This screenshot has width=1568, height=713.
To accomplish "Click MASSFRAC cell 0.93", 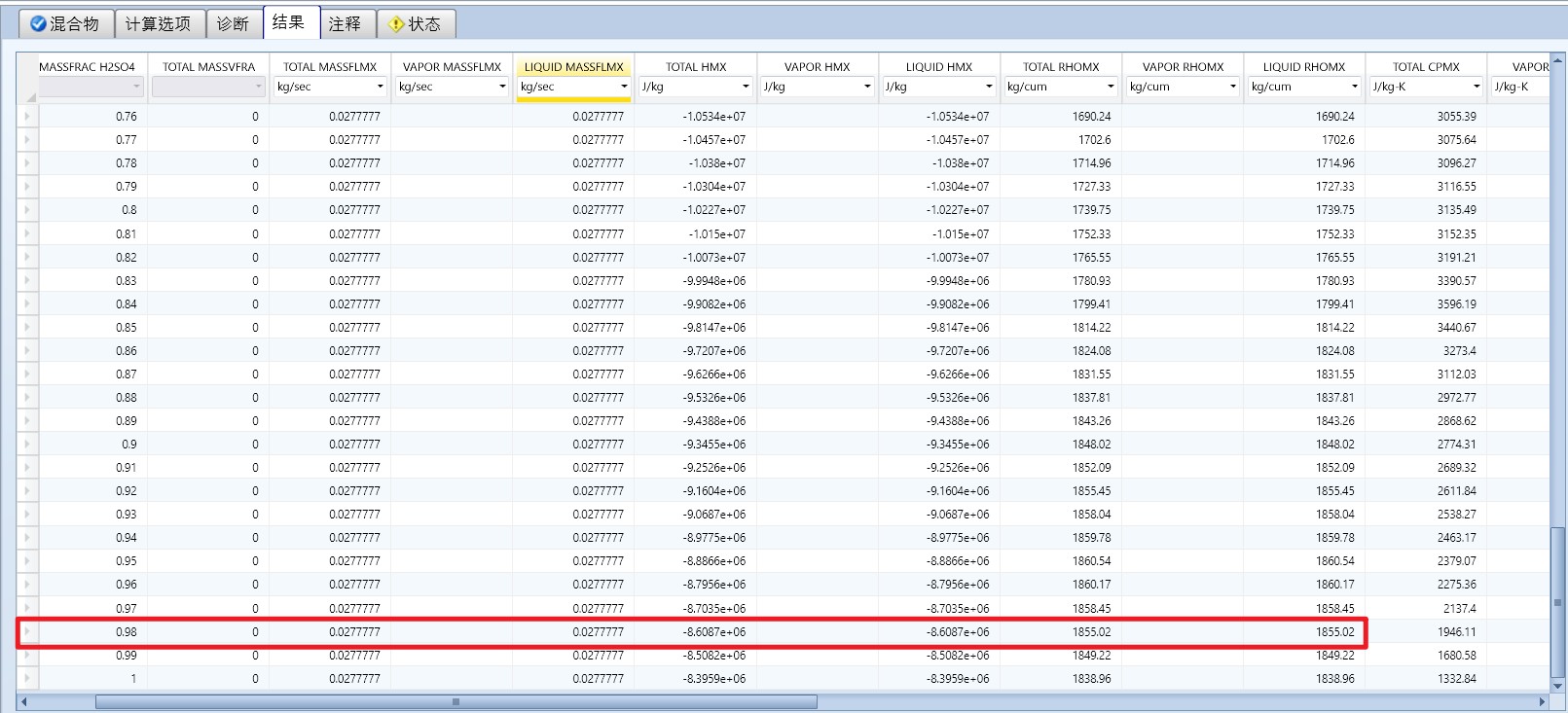I will (127, 514).
